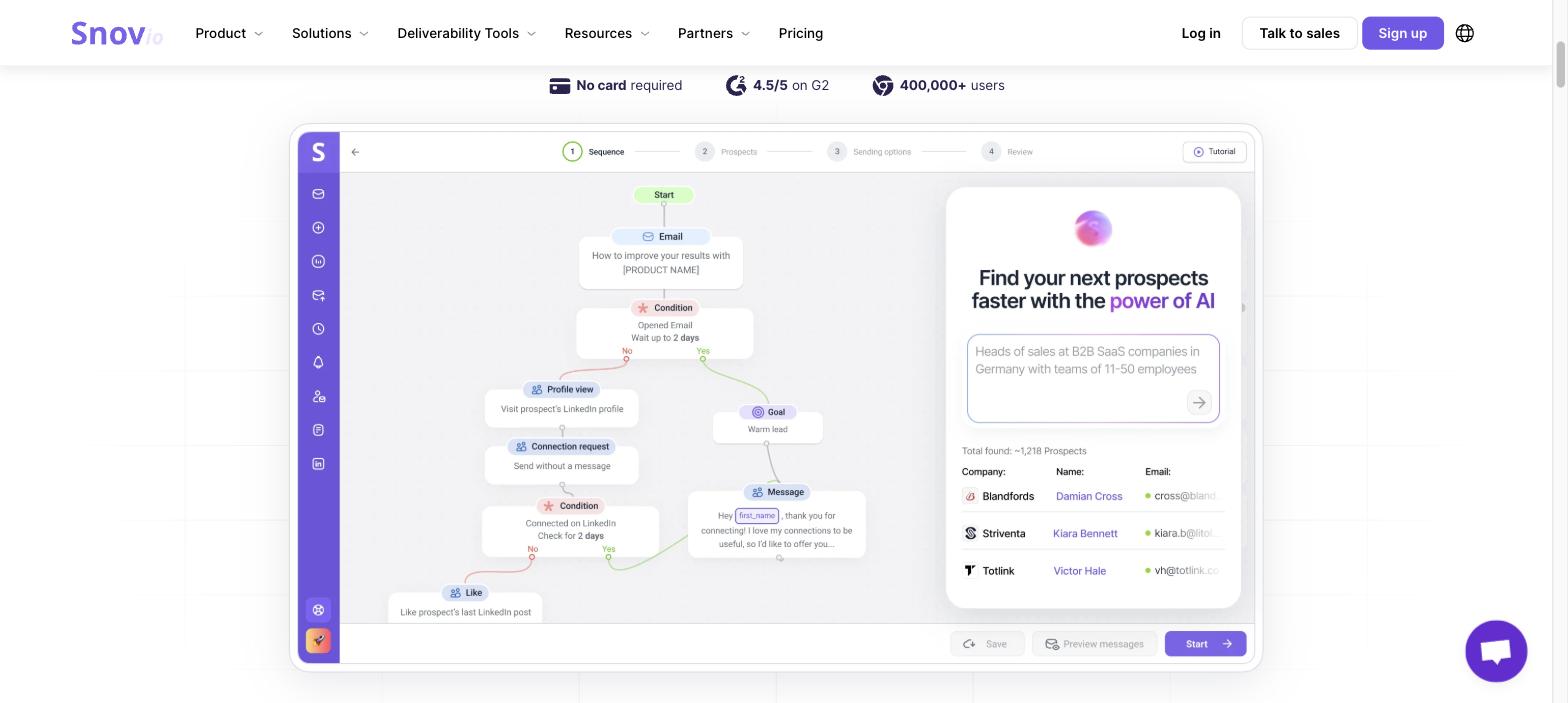Click the notification bell sidebar icon
Viewport: 1568px width, 703px height.
[318, 363]
